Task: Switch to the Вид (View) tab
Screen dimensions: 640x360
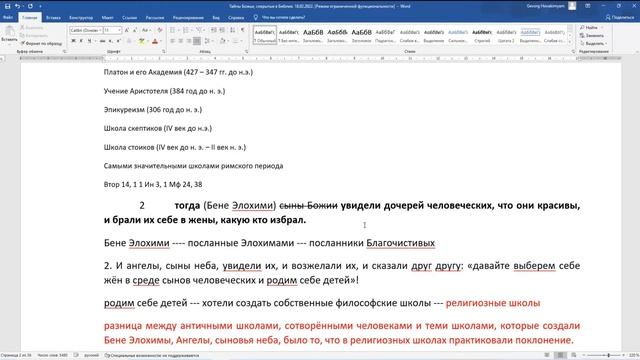Action: (x=216, y=18)
